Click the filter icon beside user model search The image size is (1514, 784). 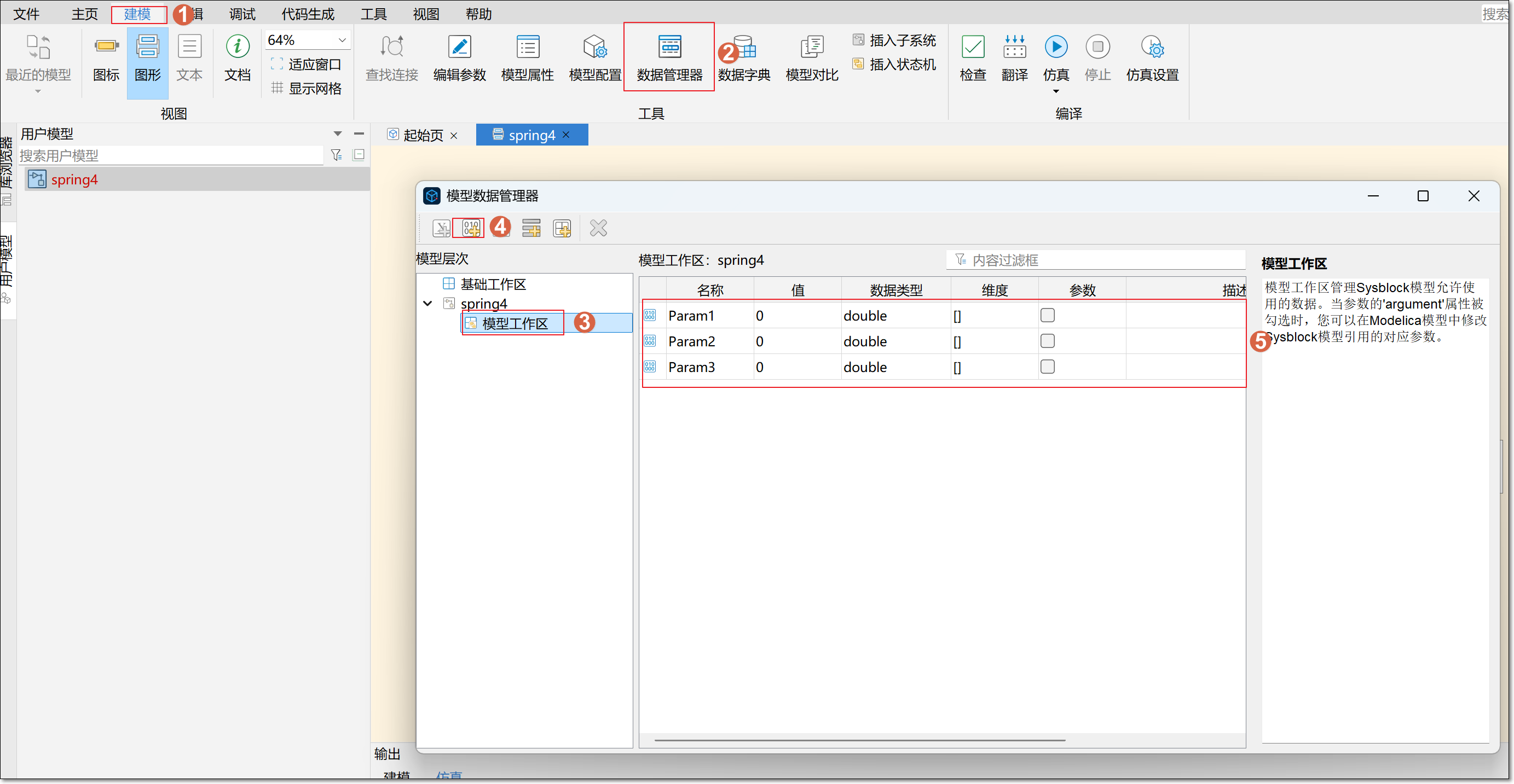point(336,155)
